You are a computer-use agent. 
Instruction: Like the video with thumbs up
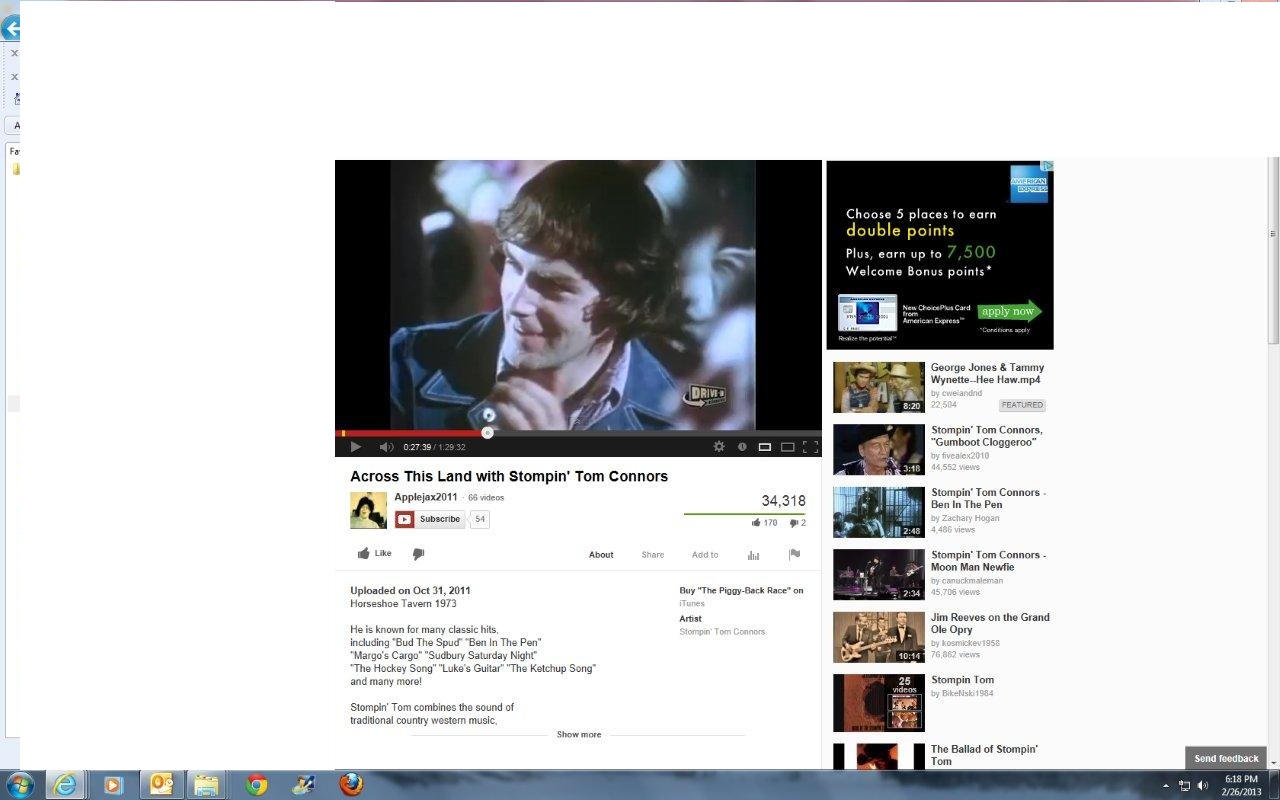click(x=375, y=553)
